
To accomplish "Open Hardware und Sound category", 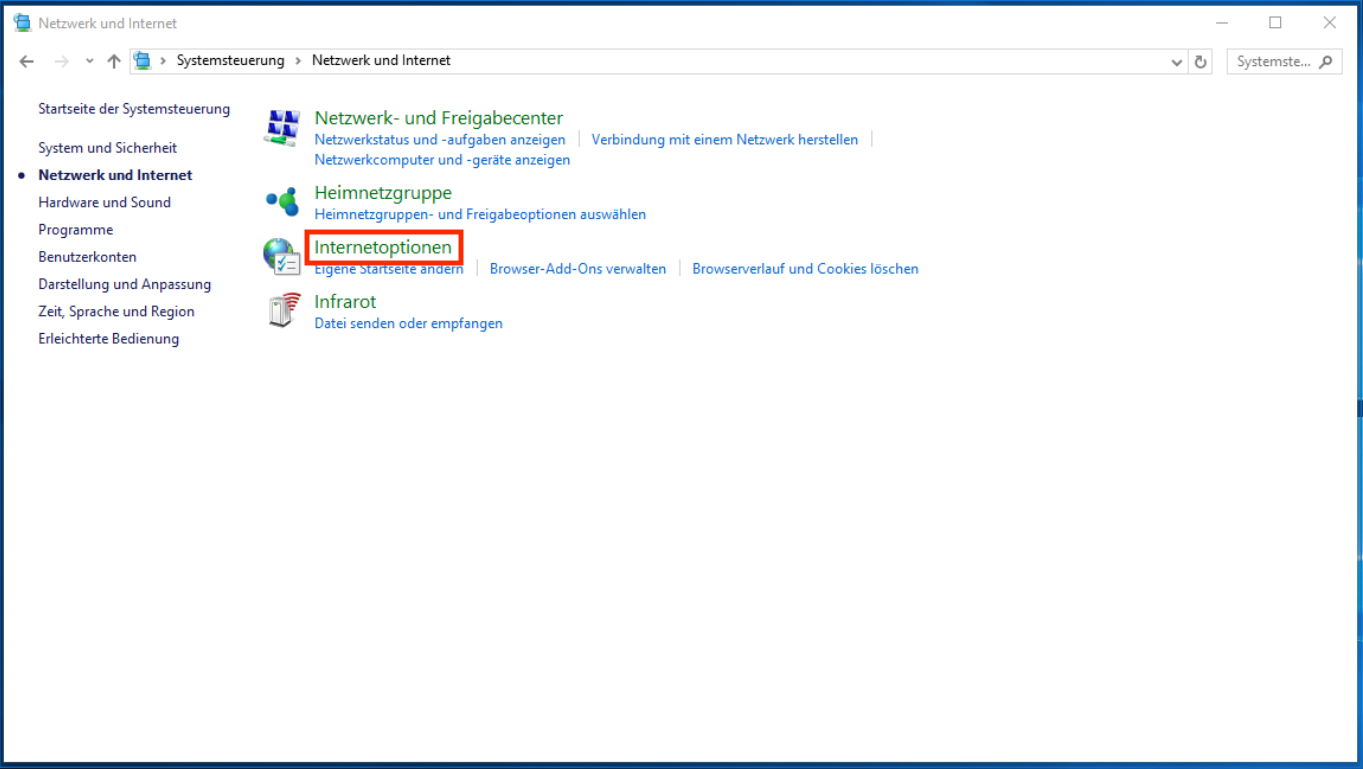I will pyautogui.click(x=105, y=202).
